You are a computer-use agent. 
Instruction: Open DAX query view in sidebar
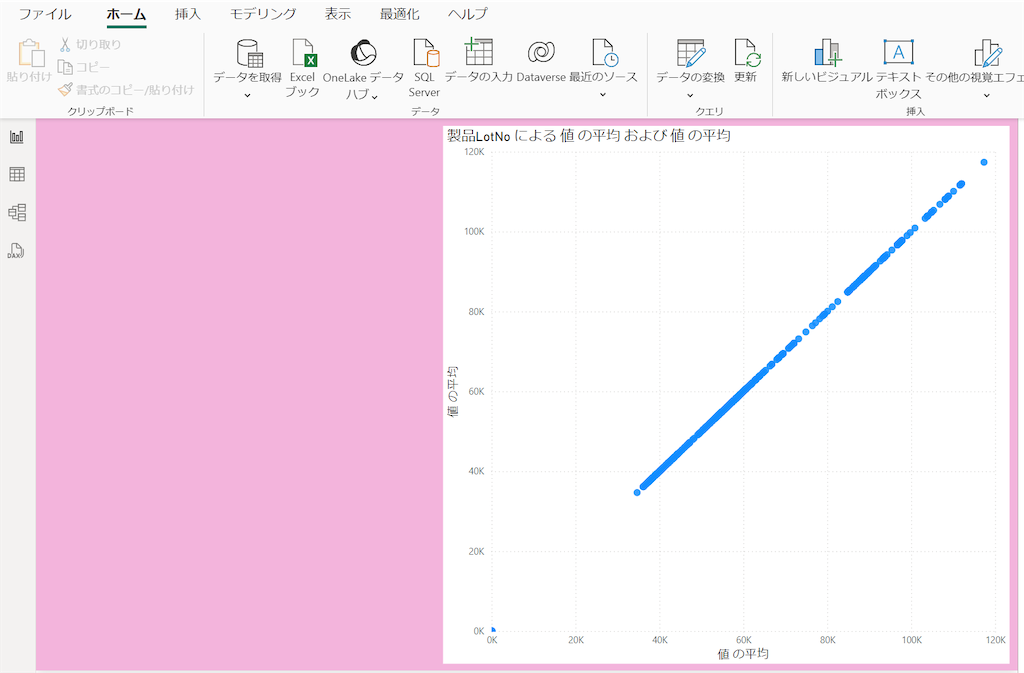16,250
